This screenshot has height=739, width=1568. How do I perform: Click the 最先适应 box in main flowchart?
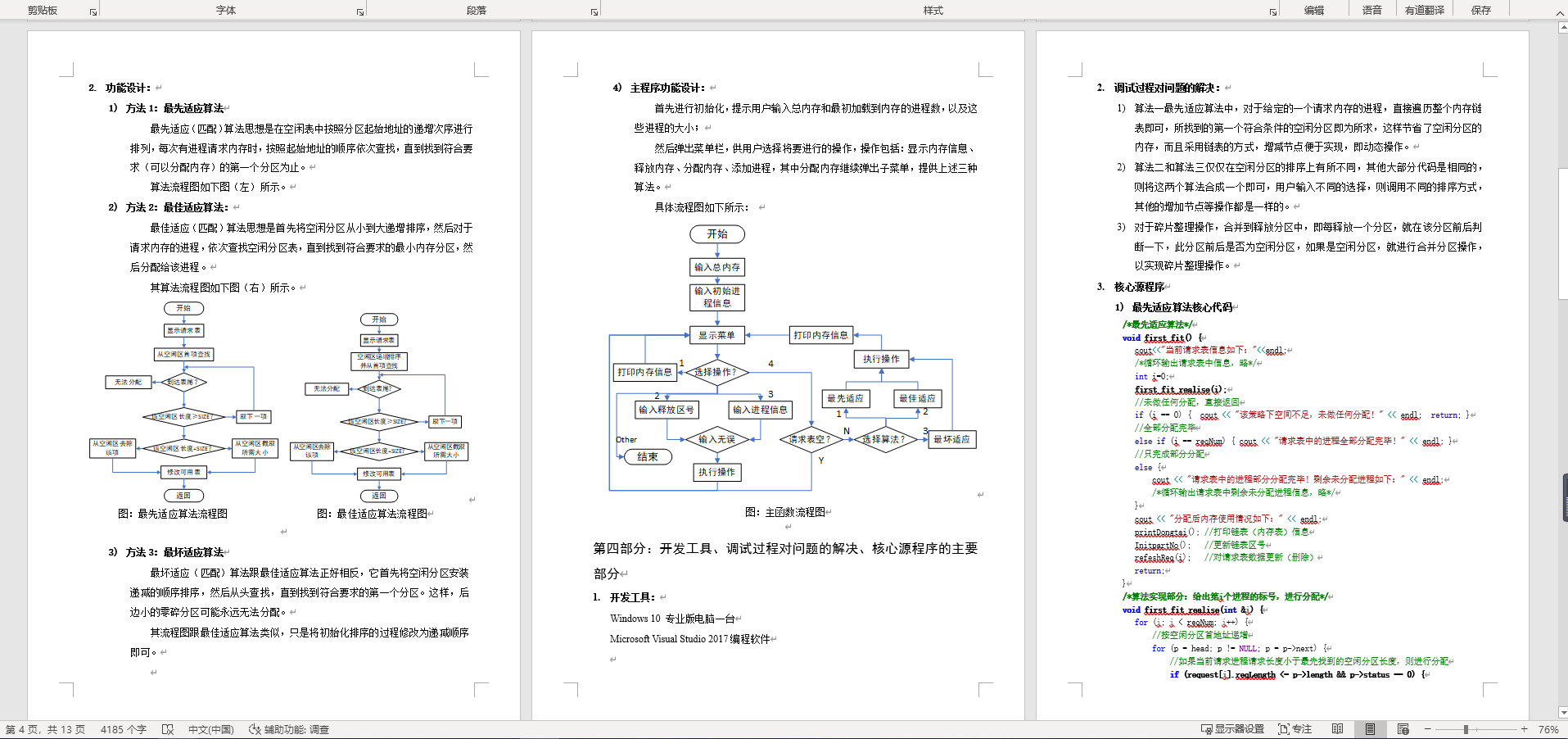pyautogui.click(x=846, y=398)
